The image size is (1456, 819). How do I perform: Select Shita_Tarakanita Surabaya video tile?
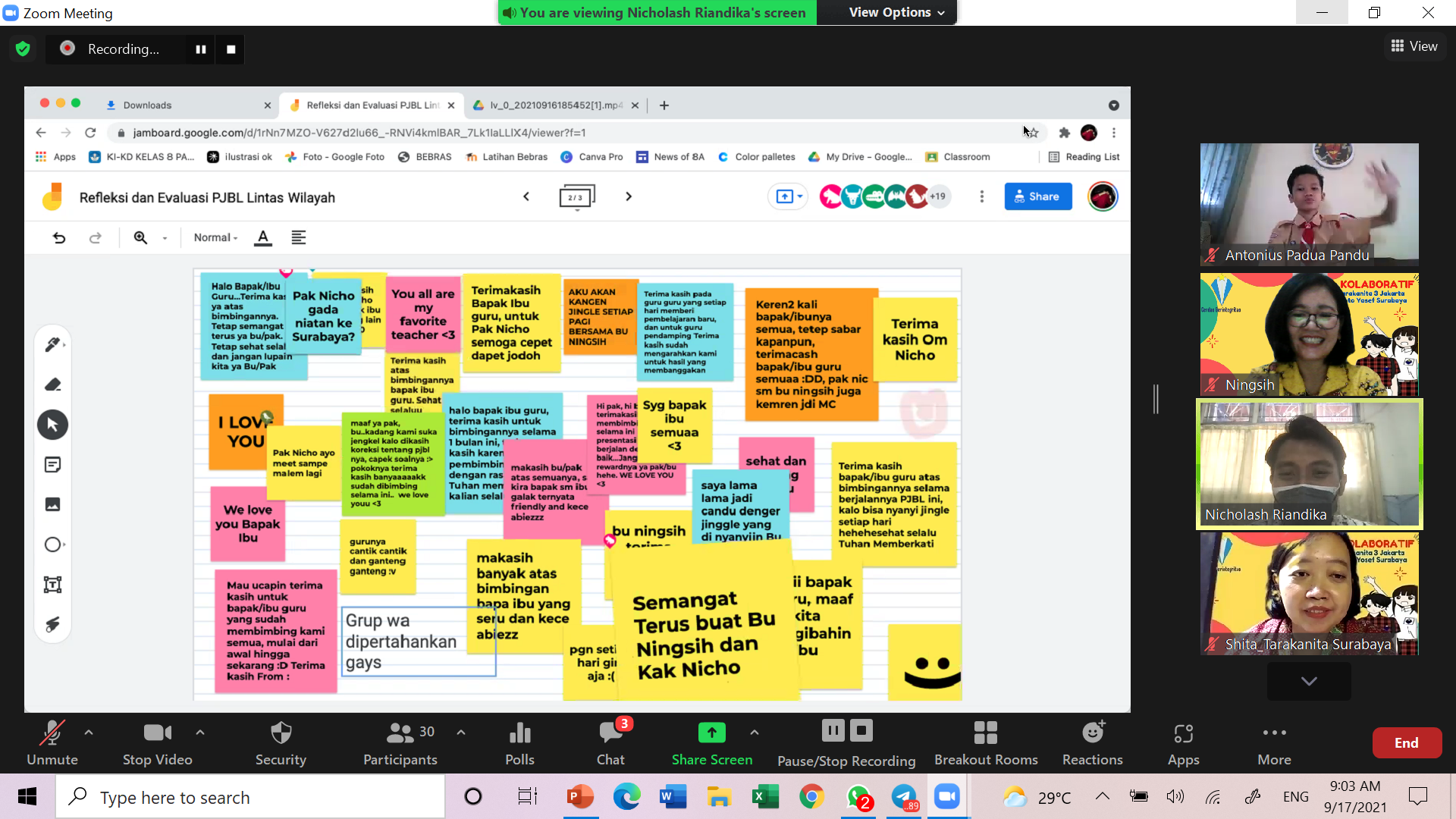pos(1309,594)
